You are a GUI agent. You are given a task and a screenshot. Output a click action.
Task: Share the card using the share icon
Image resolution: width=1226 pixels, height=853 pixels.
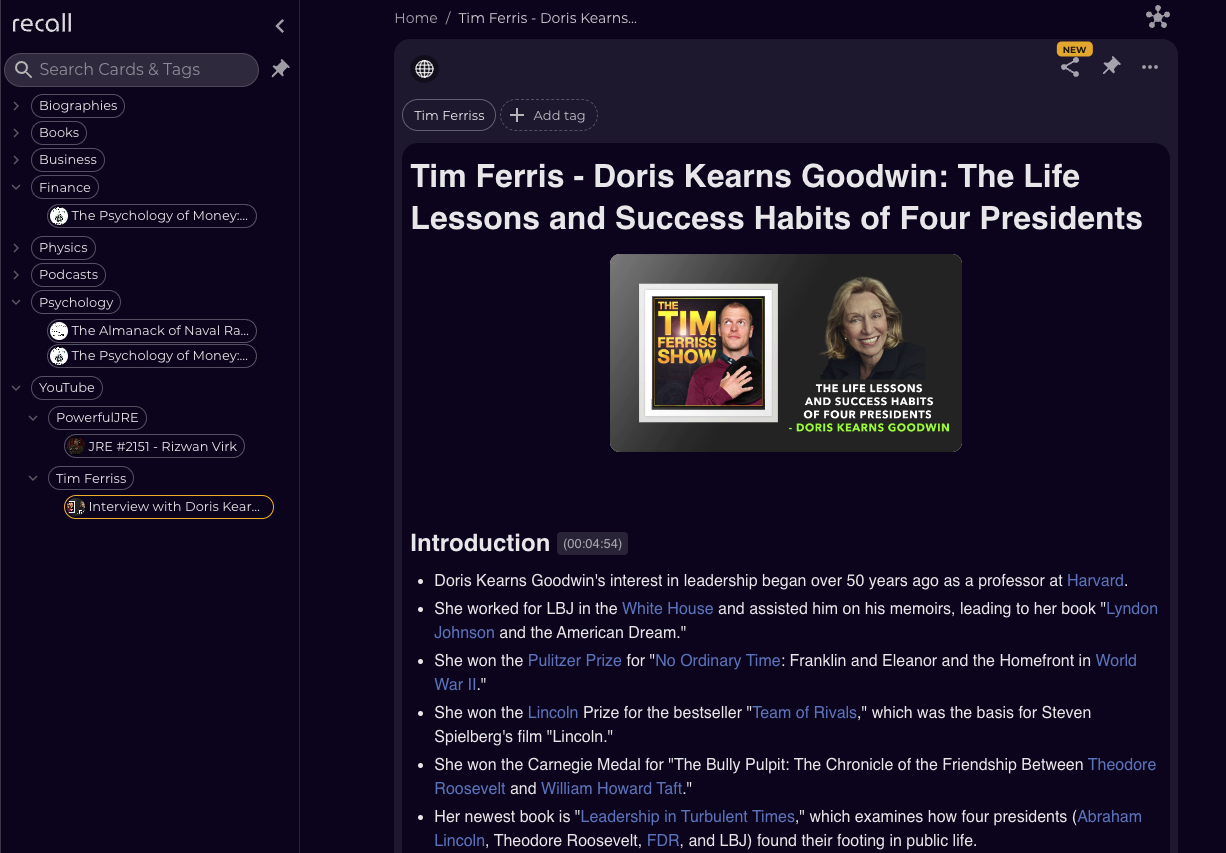pos(1070,67)
